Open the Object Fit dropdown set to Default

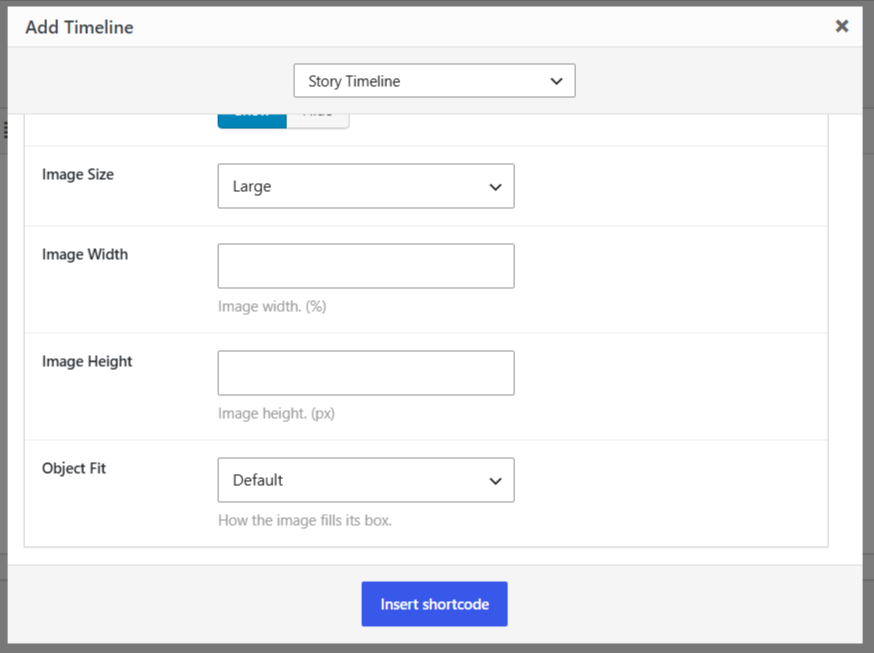click(x=366, y=480)
